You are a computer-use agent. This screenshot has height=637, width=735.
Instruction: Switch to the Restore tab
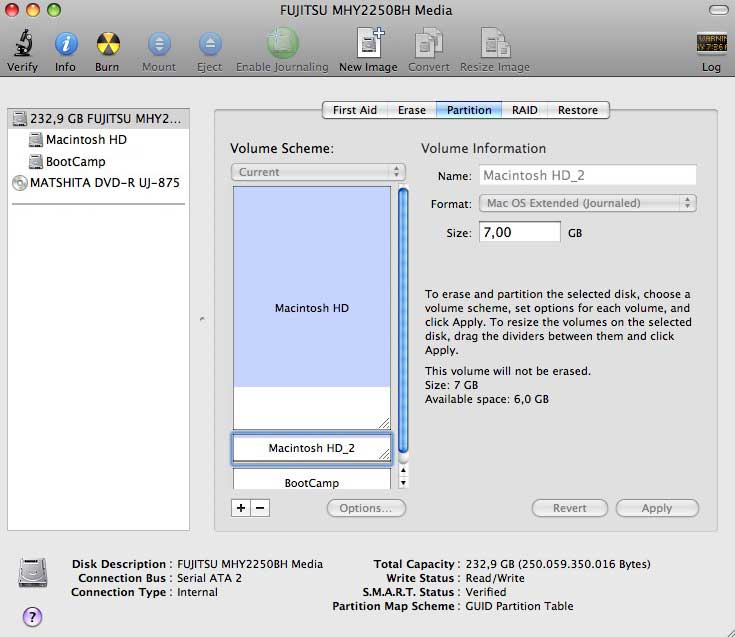coord(578,110)
